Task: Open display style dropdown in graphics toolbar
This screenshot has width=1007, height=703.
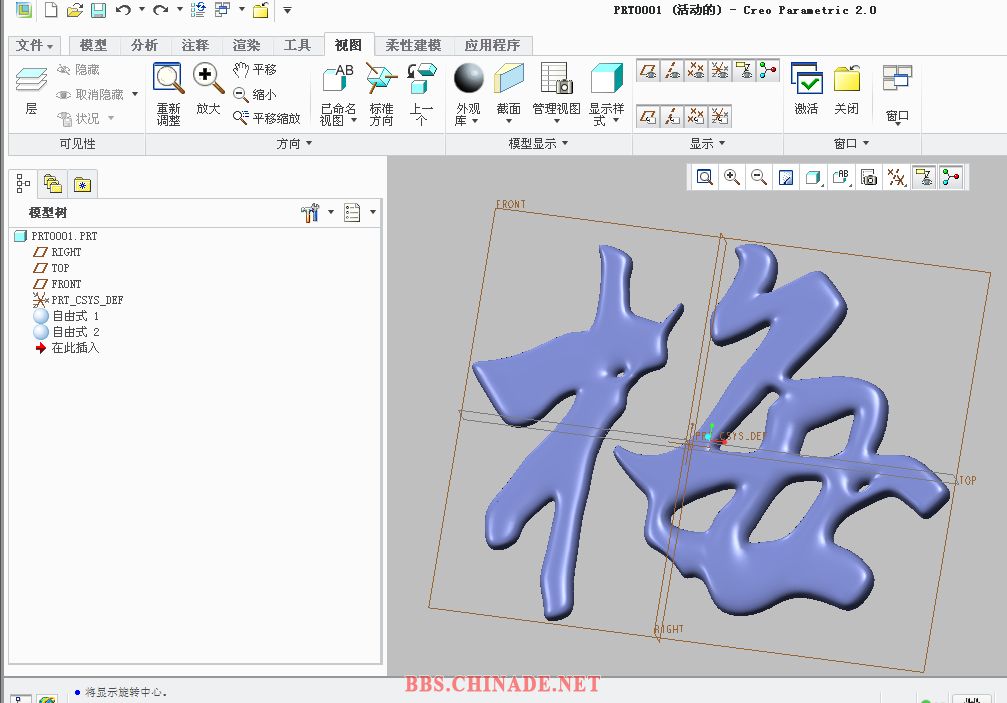Action: 814,177
